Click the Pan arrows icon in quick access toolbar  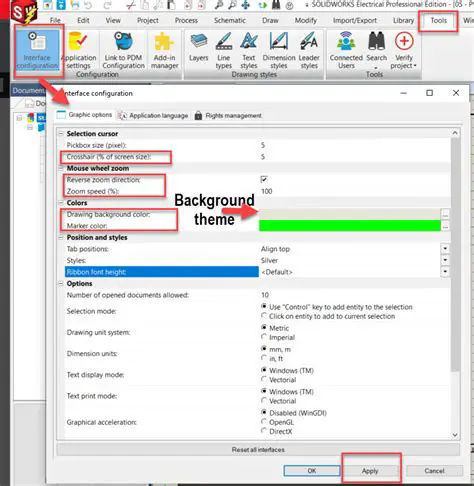click(246, 5)
